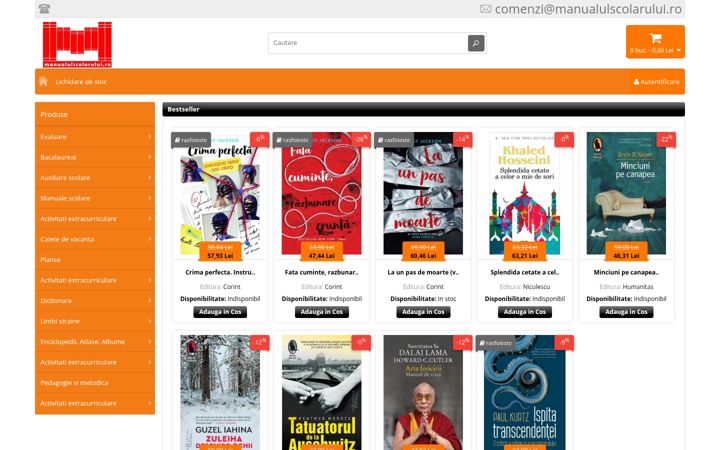
Task: Click -14% discount badge on La un pas de moarte
Action: click(463, 140)
